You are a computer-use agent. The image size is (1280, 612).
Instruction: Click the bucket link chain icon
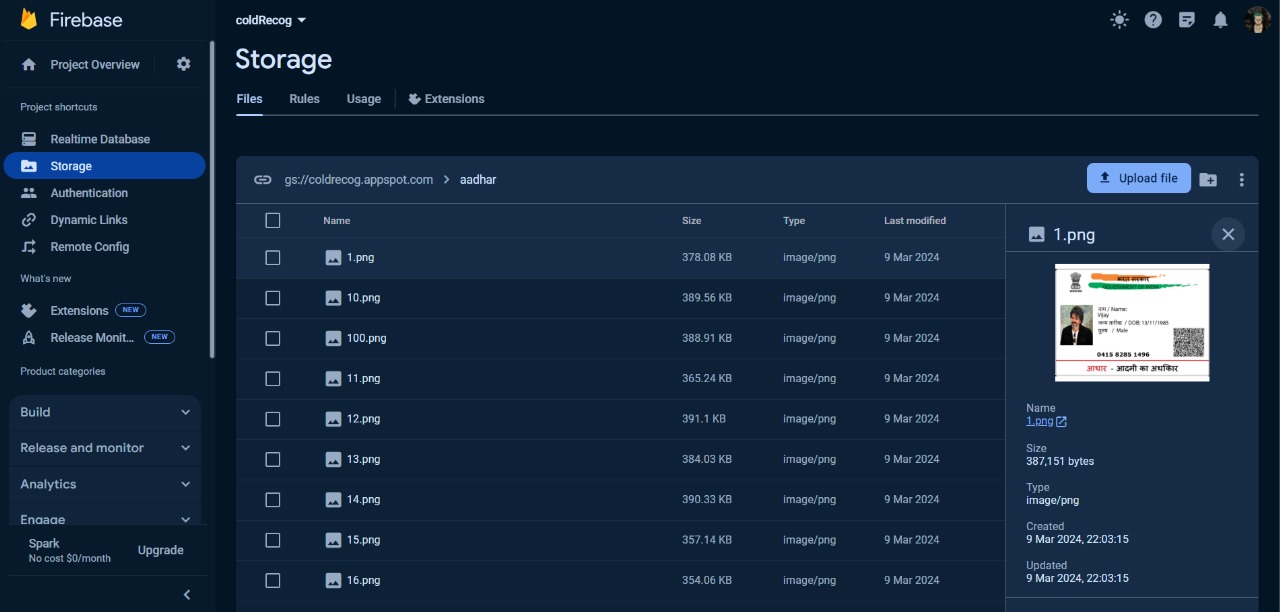(x=263, y=180)
